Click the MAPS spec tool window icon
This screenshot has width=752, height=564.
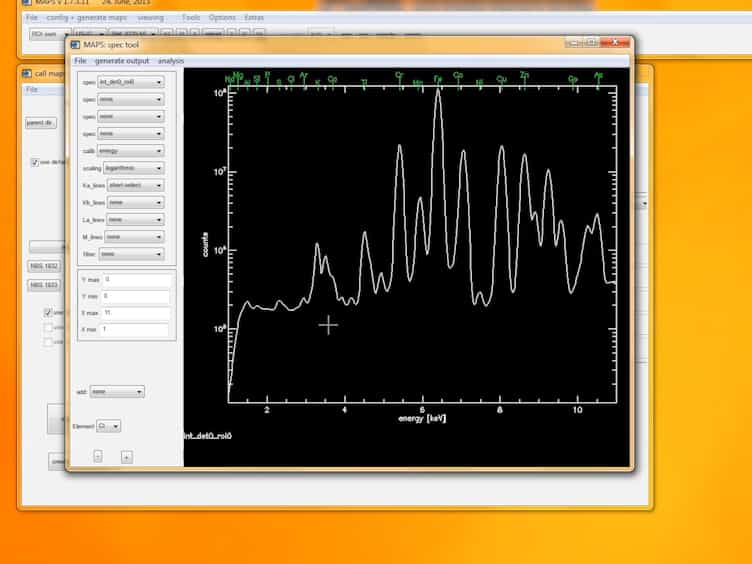coord(75,45)
